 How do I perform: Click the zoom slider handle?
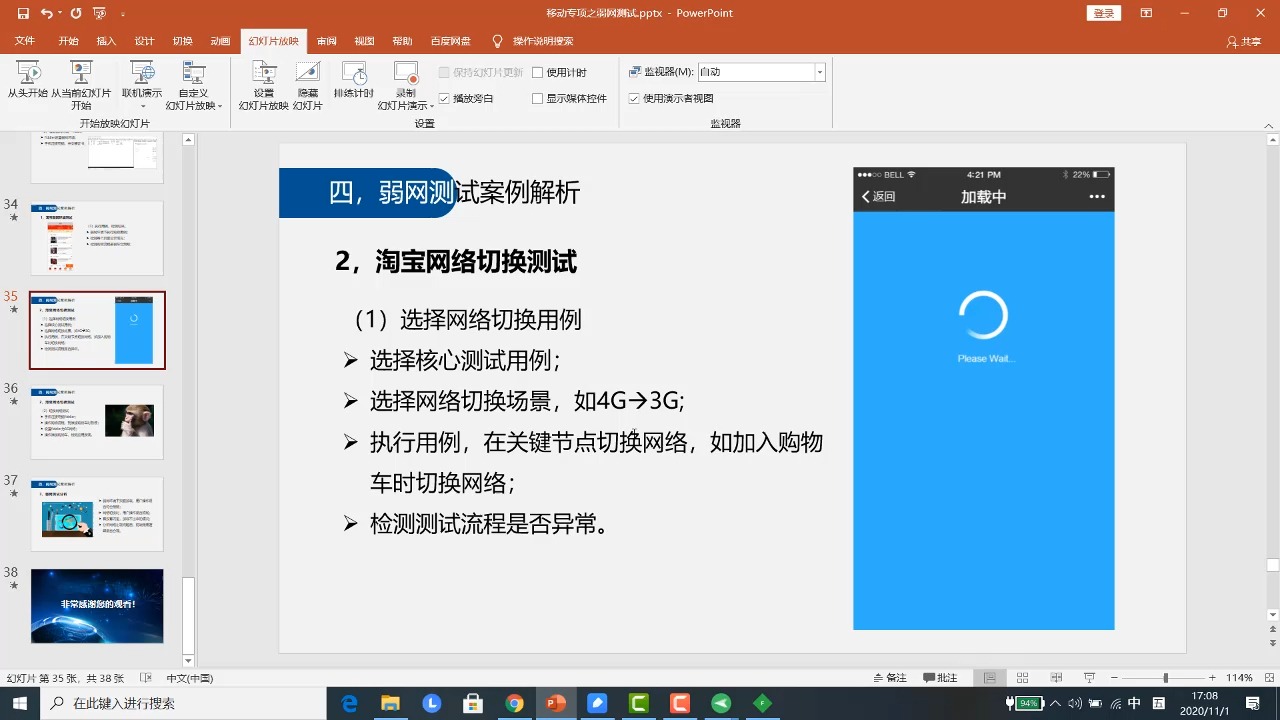point(1165,678)
